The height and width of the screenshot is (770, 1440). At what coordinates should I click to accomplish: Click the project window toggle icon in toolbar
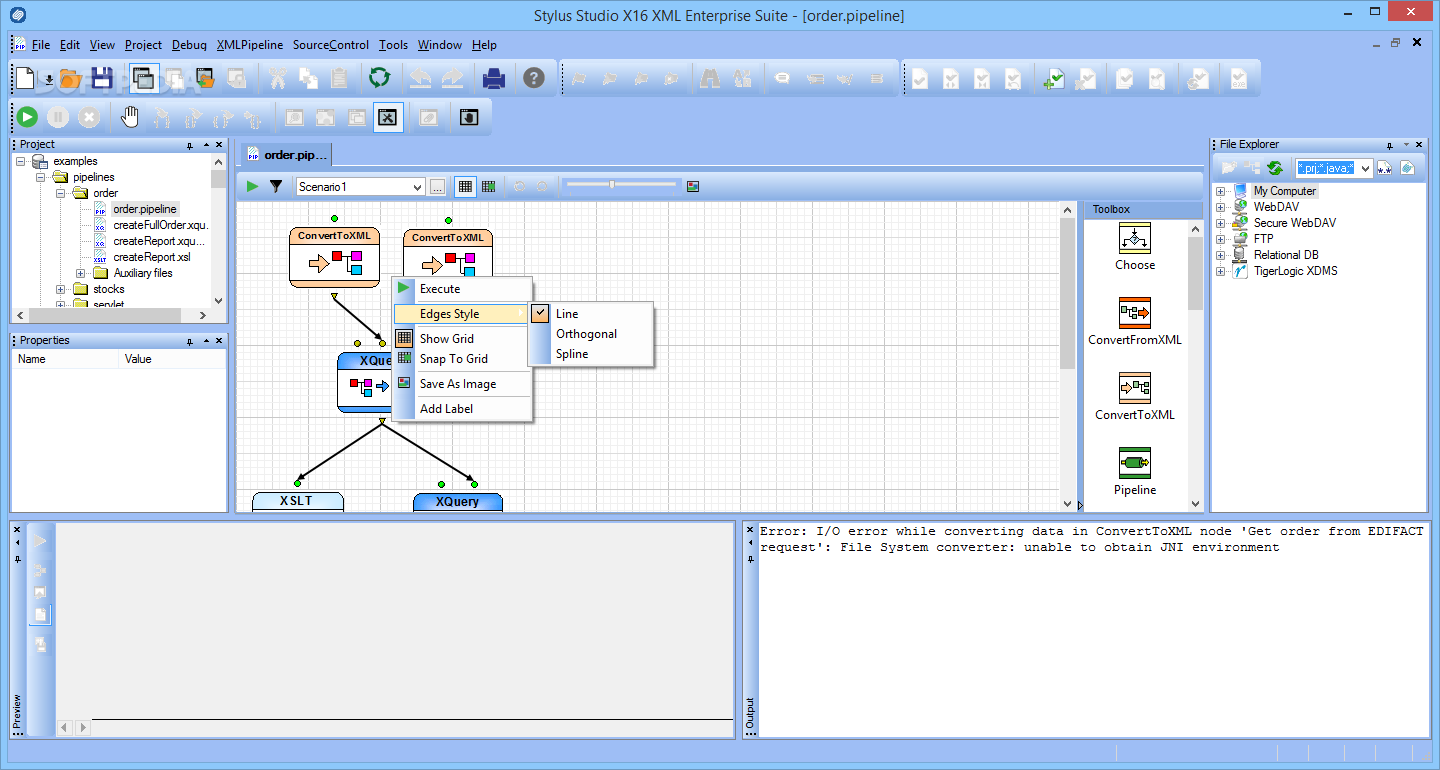point(144,78)
